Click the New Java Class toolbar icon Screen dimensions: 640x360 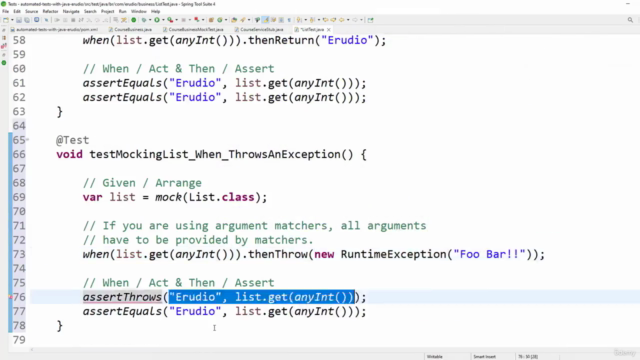(220, 20)
